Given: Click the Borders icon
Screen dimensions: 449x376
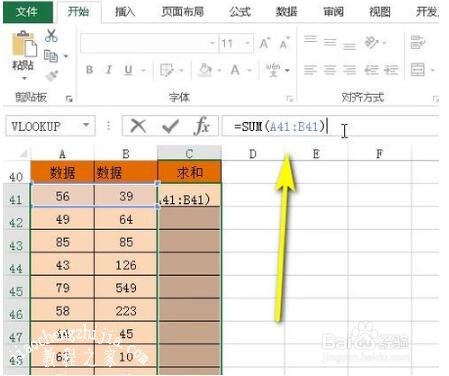Looking at the screenshot, I should 166,70.
